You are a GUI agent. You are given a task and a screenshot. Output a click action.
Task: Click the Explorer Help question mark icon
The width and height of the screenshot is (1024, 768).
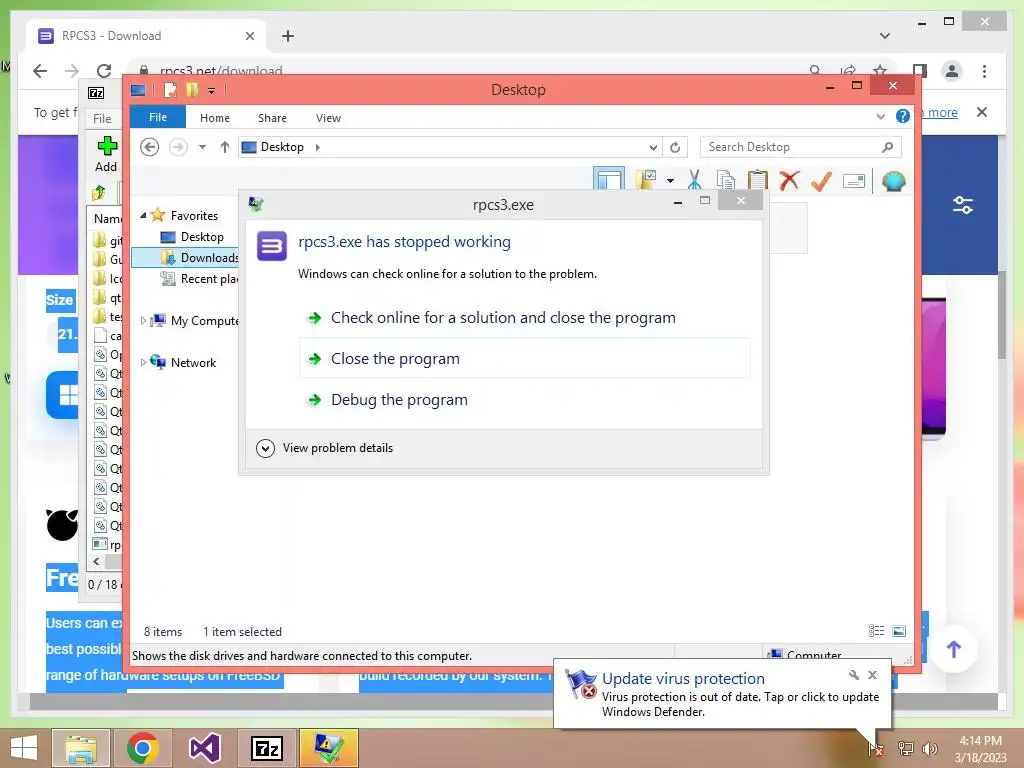pos(903,116)
